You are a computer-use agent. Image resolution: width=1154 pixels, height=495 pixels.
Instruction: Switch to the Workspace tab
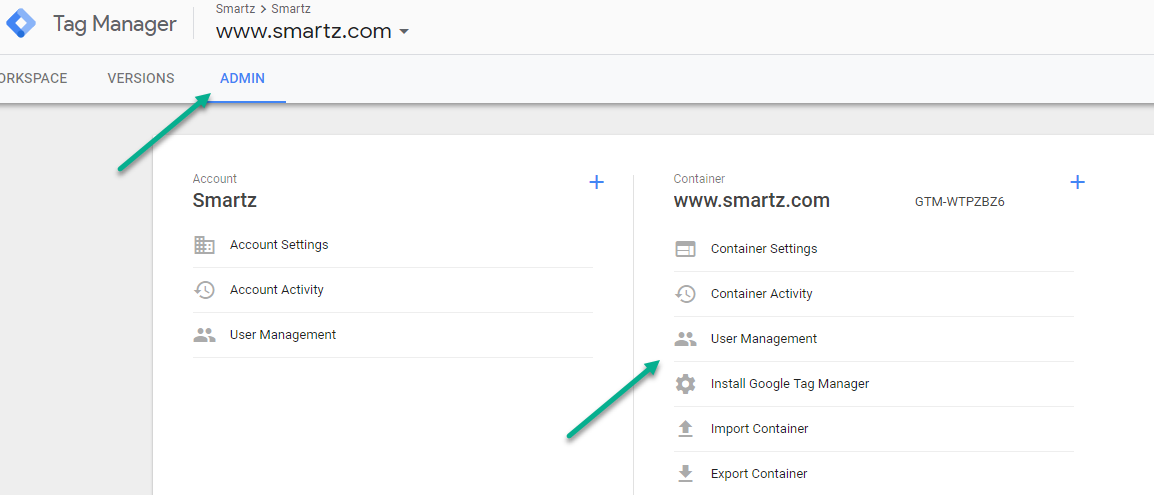33,79
